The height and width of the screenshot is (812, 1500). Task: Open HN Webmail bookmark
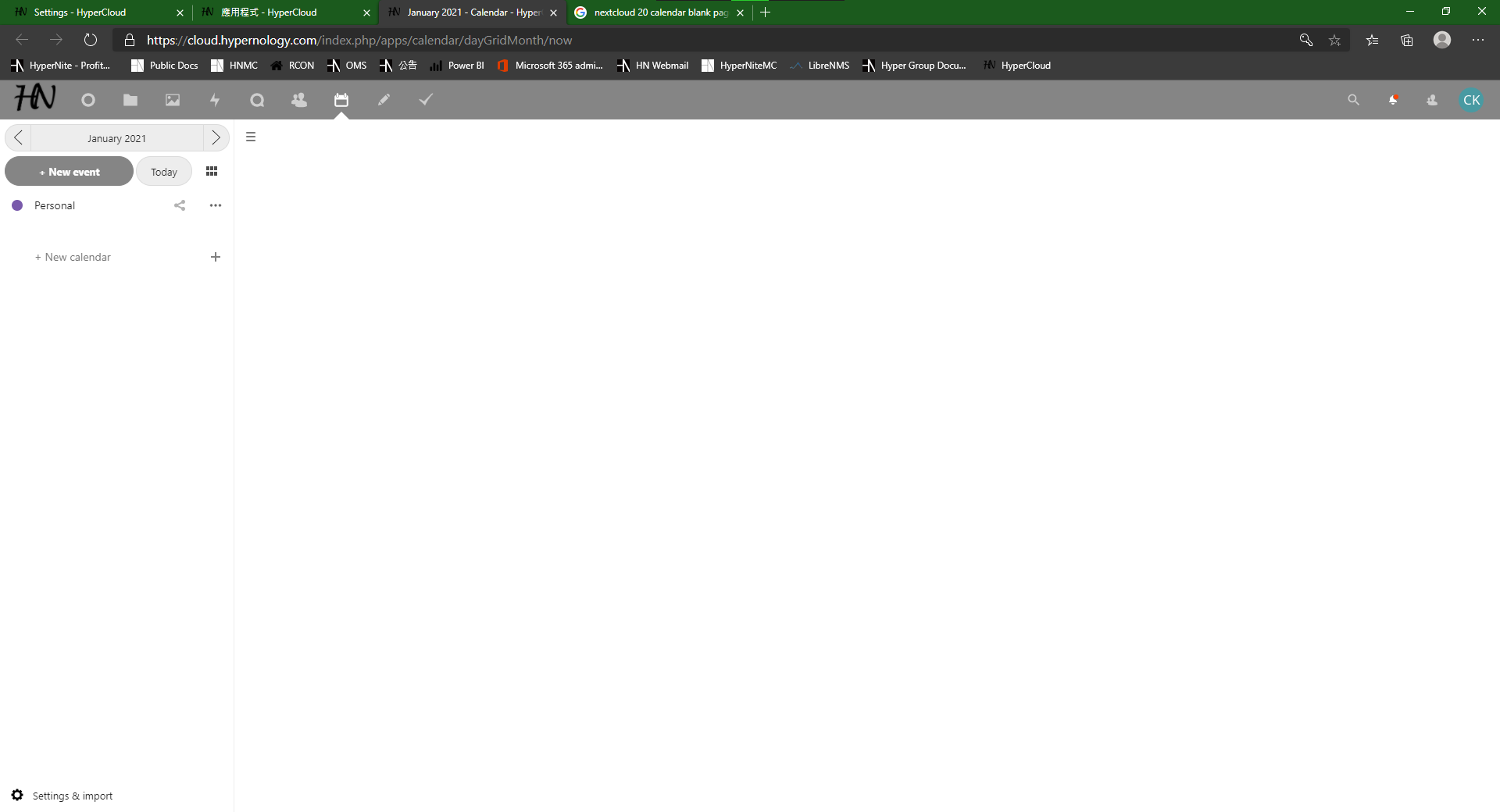(652, 66)
